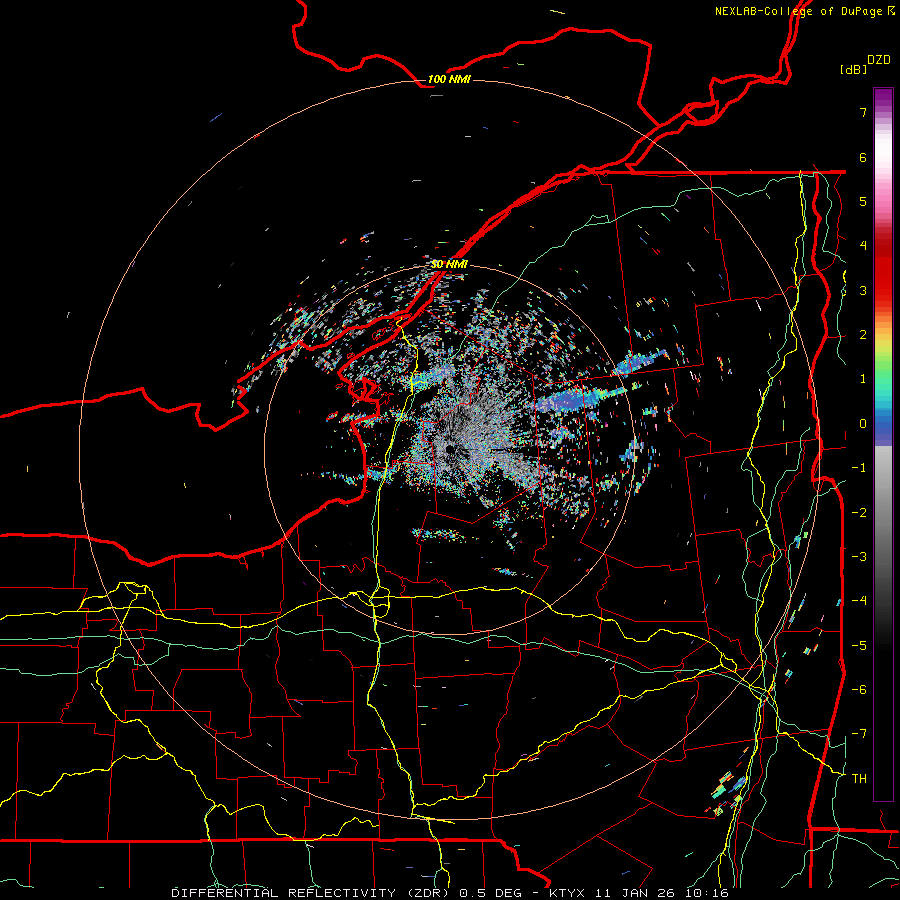Image resolution: width=900 pixels, height=900 pixels.
Task: Click the black radar site dot at the ring center
Action: [x=449, y=449]
